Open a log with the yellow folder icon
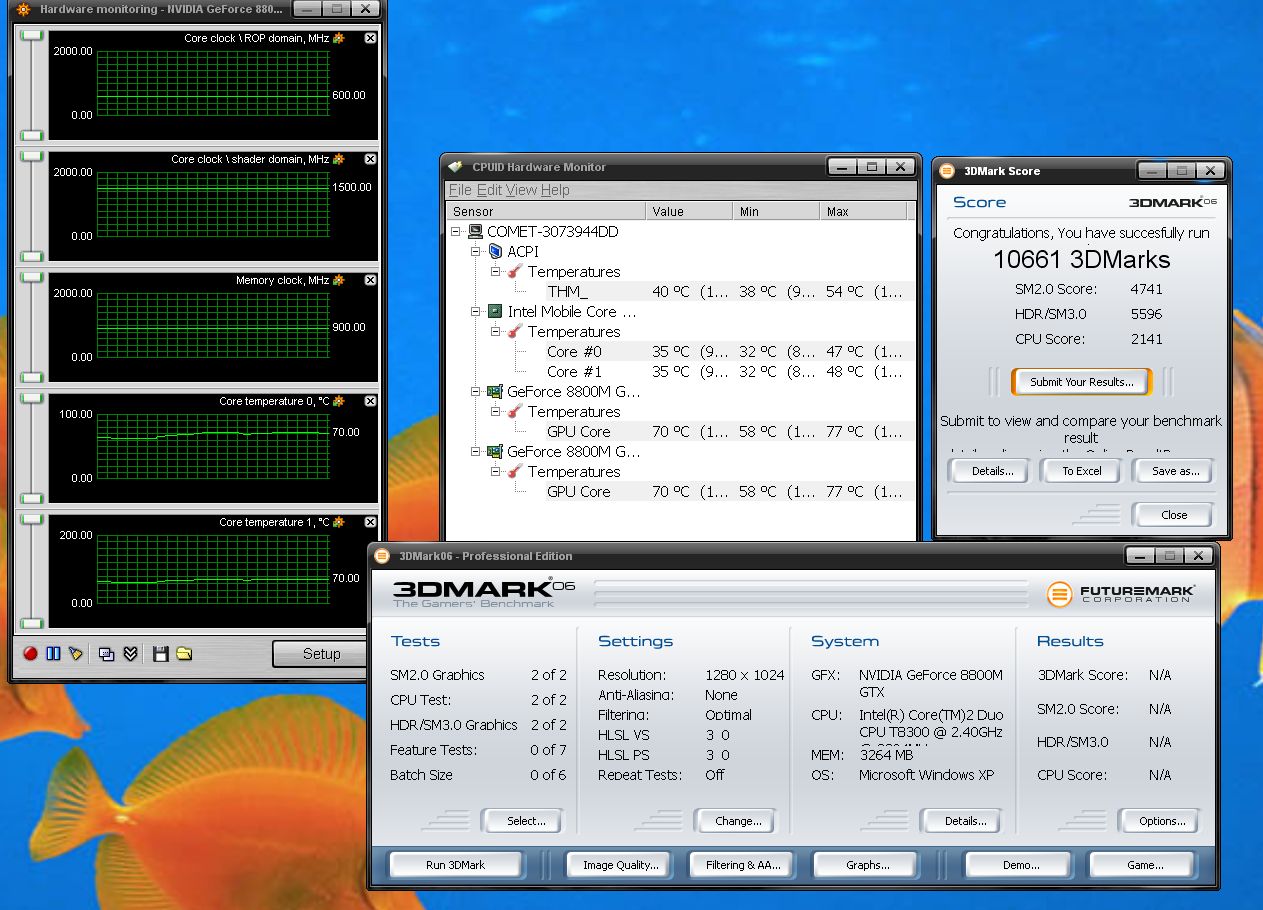 pyautogui.click(x=184, y=654)
